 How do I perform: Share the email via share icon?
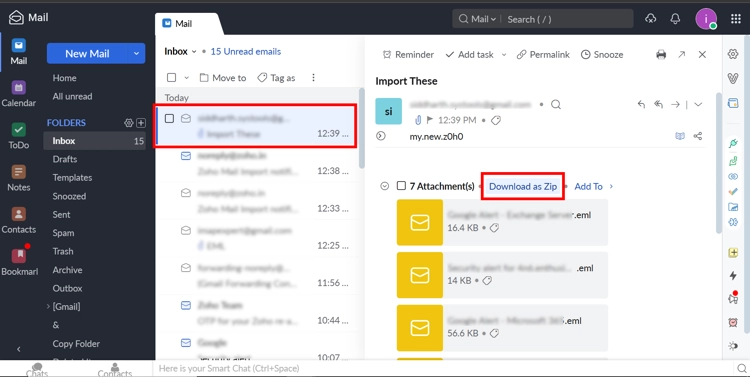click(x=698, y=136)
